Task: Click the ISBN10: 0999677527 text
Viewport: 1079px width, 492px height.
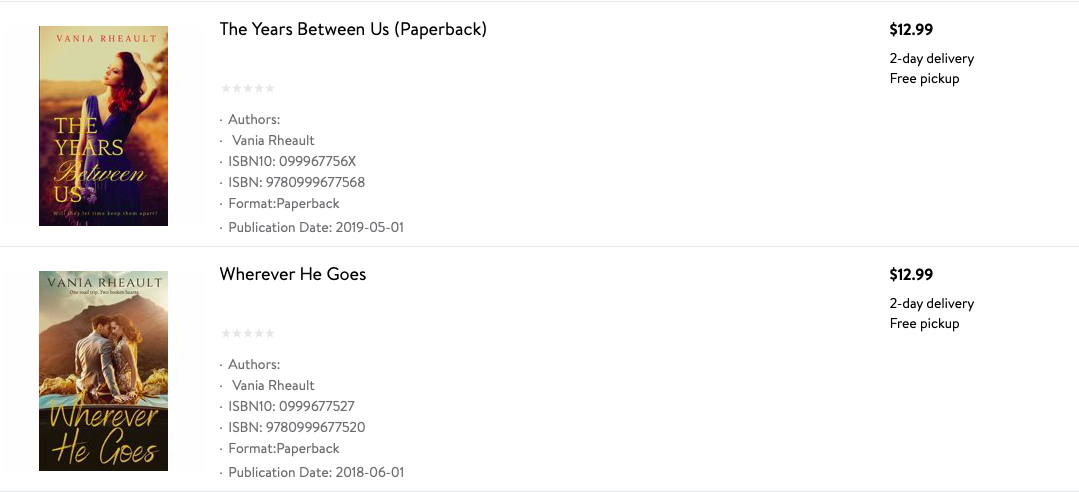Action: click(x=291, y=406)
